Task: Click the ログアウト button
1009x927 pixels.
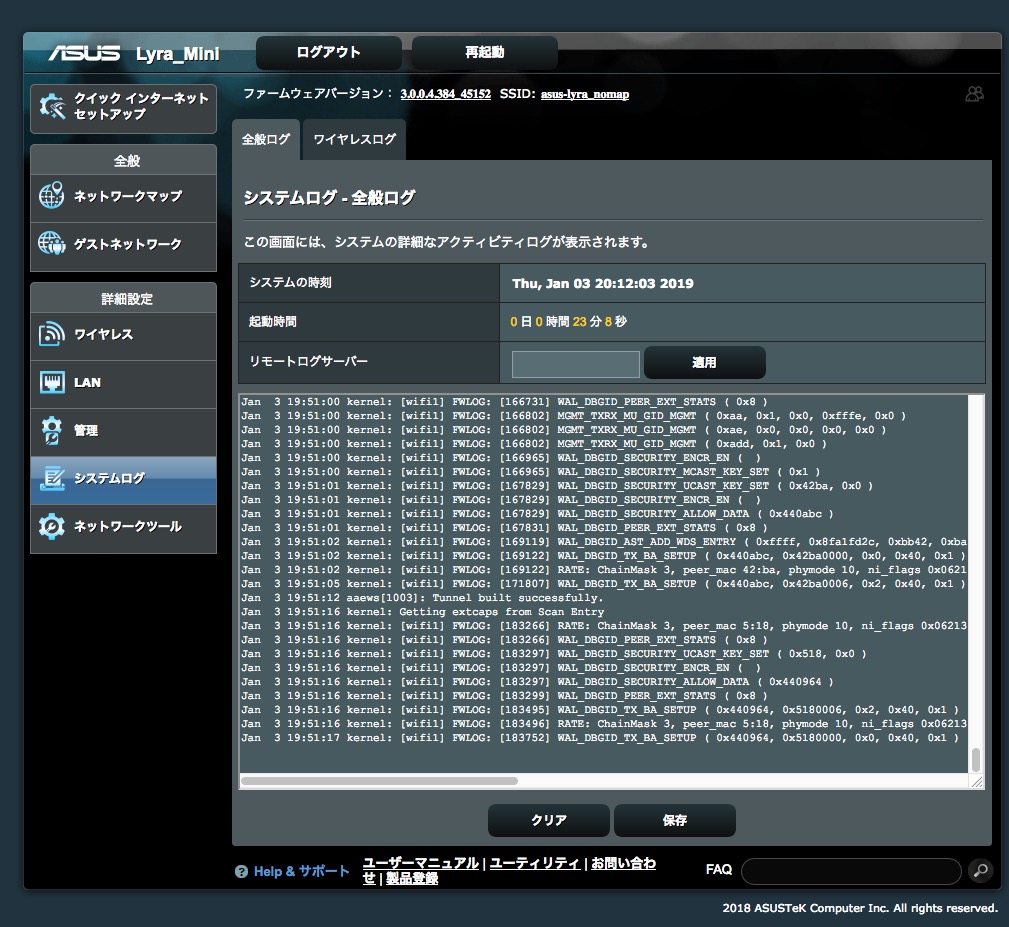Action: [329, 52]
